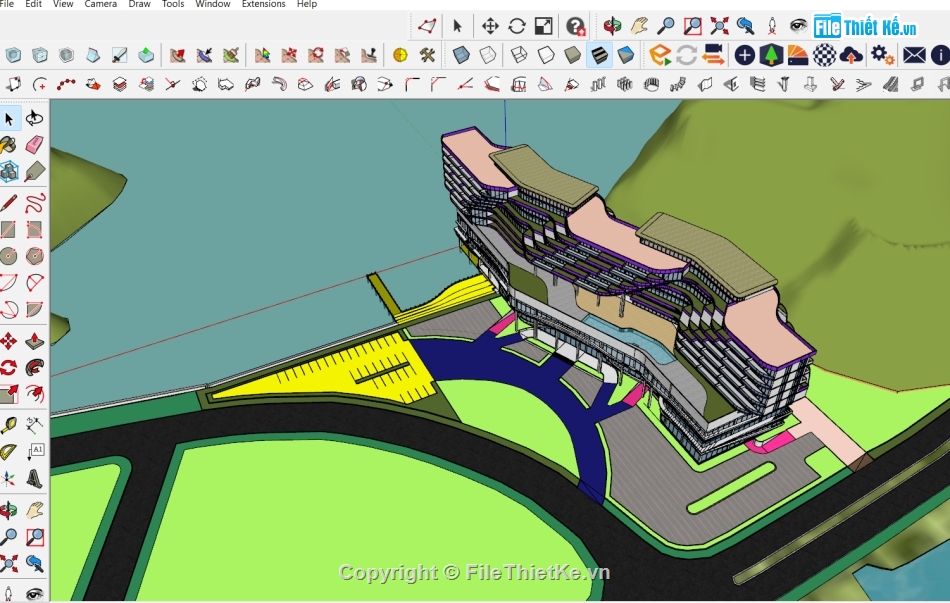Select the 2 Point Arc tool
This screenshot has height=603, width=950.
[x=35, y=282]
